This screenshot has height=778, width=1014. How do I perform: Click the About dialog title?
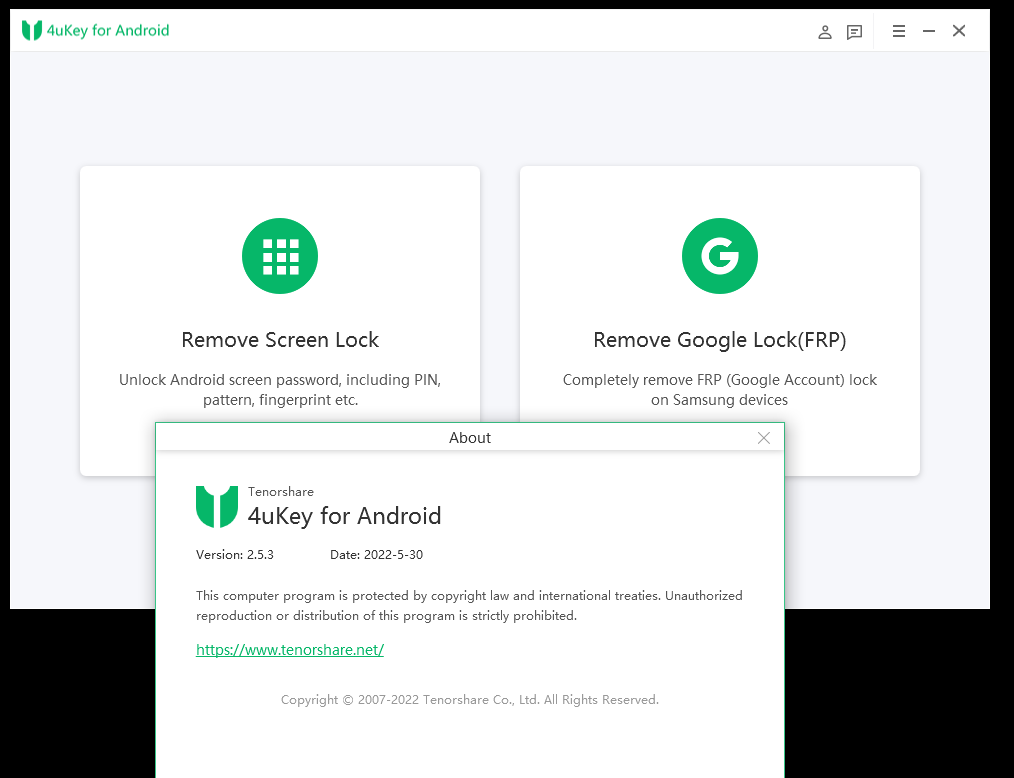pos(469,438)
